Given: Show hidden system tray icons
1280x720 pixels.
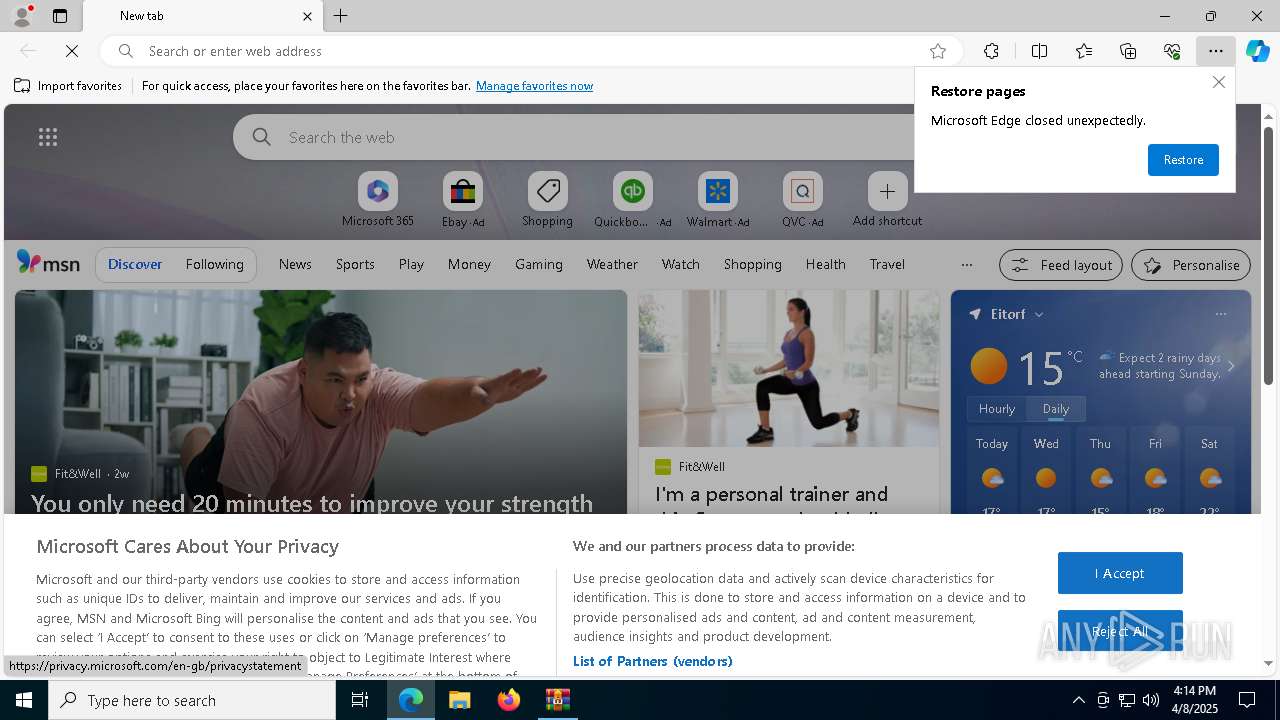Looking at the screenshot, I should [1078, 700].
